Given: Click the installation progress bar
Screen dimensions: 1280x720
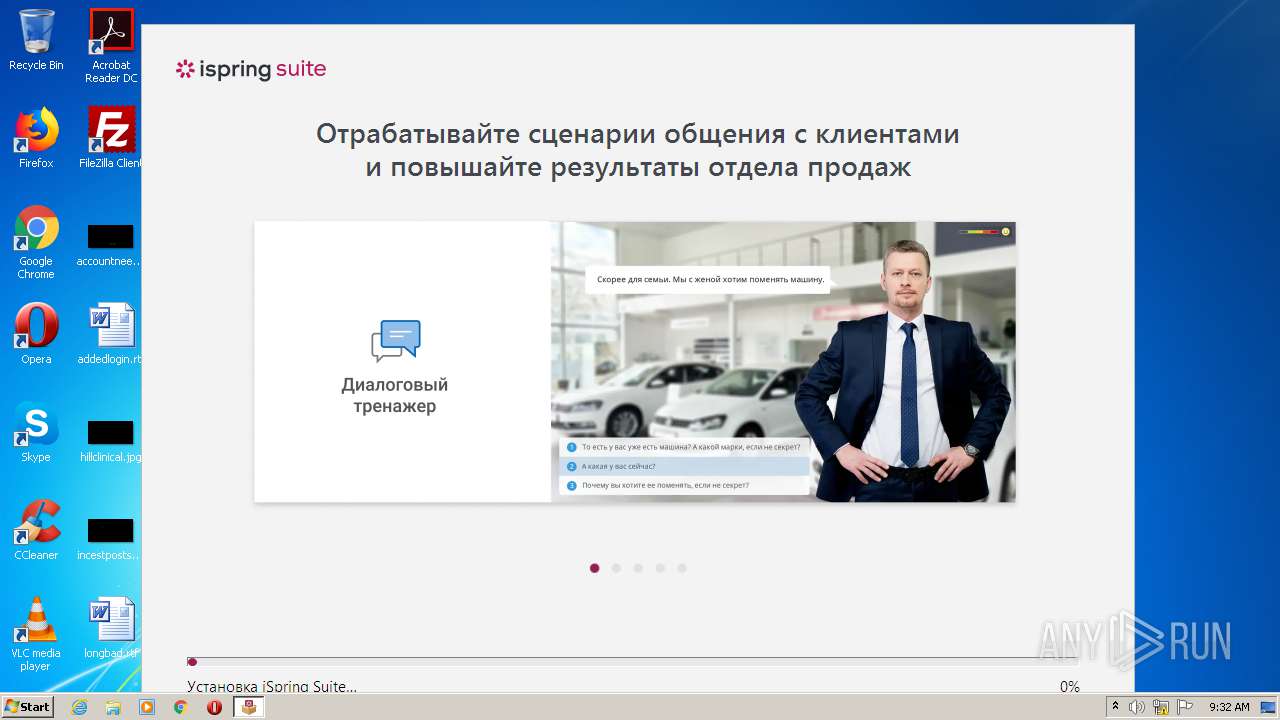Looking at the screenshot, I should [x=633, y=661].
